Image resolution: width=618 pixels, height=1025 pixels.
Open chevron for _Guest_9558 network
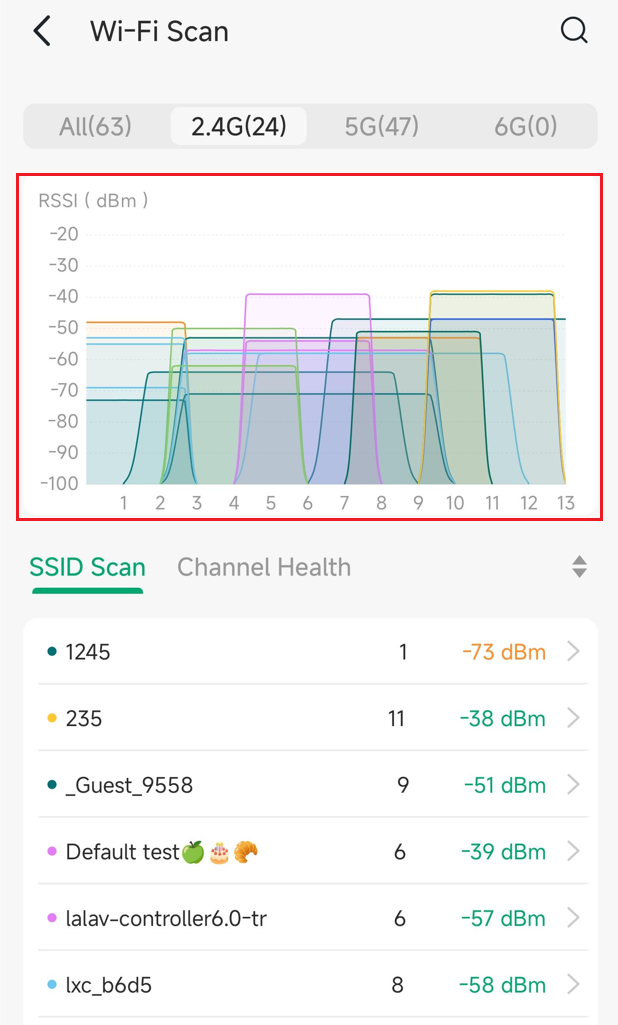tap(573, 785)
